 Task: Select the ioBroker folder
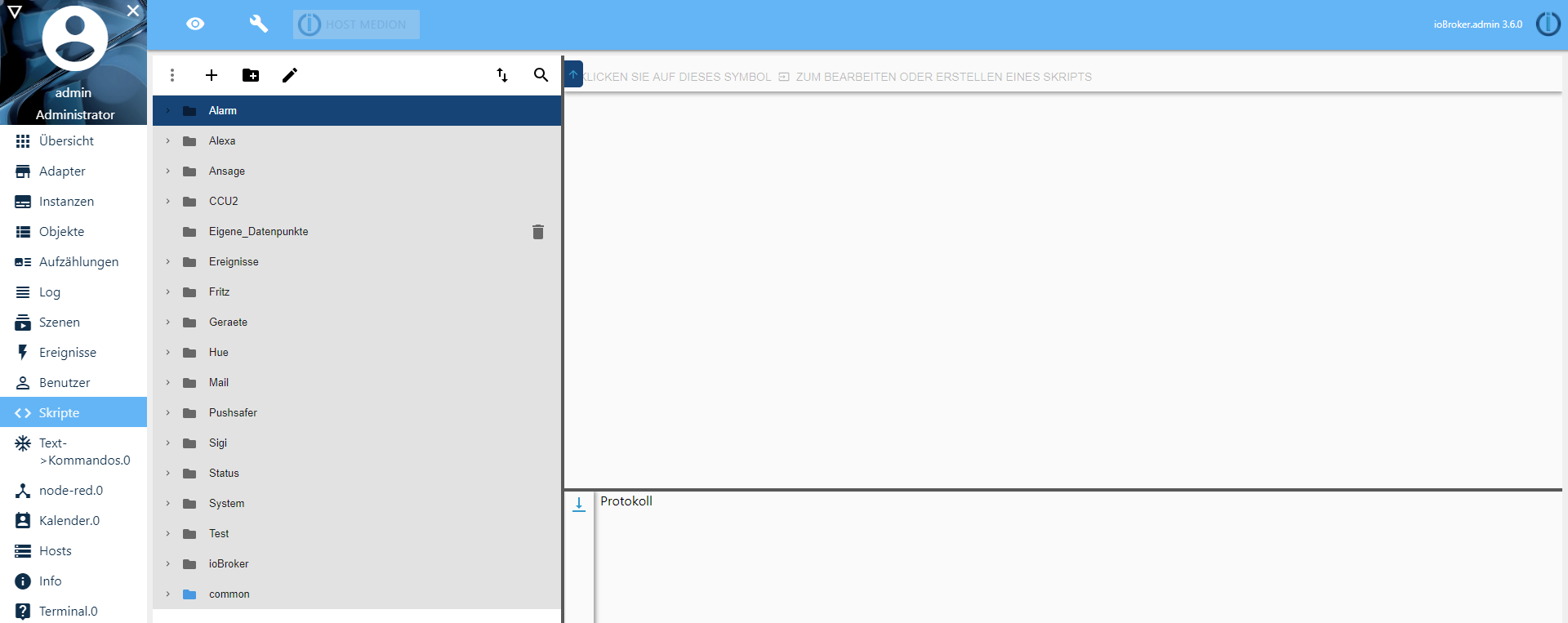pos(357,563)
